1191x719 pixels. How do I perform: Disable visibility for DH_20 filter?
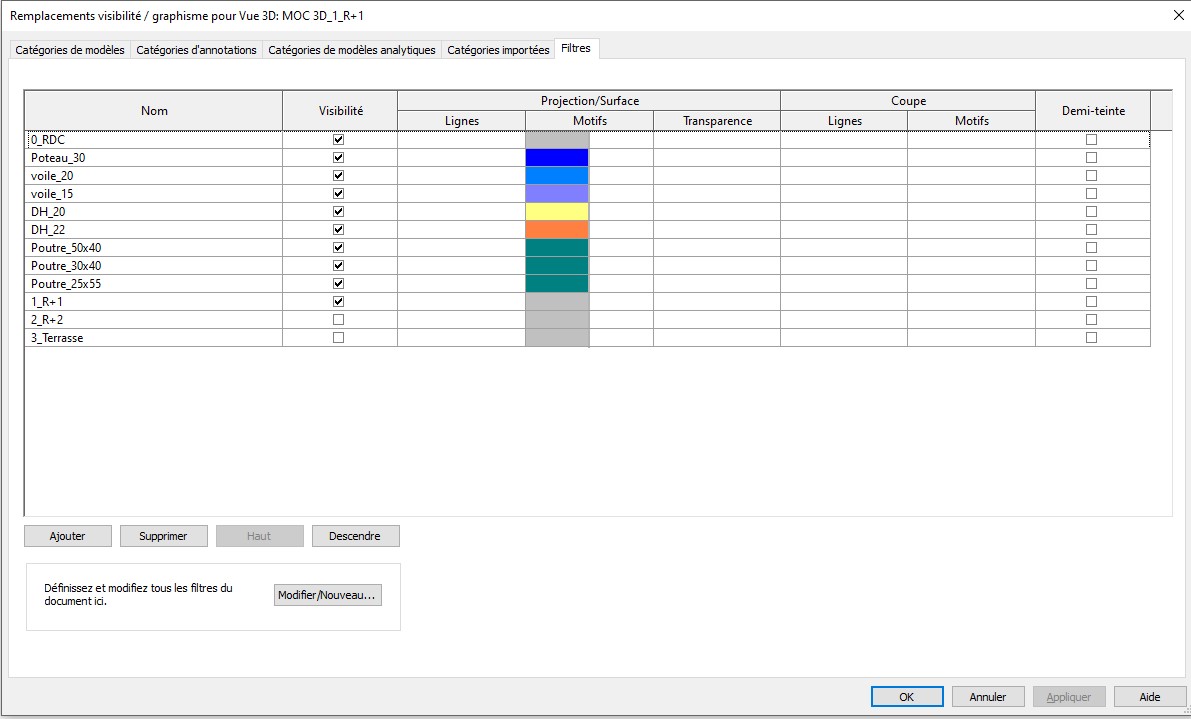pyautogui.click(x=339, y=212)
